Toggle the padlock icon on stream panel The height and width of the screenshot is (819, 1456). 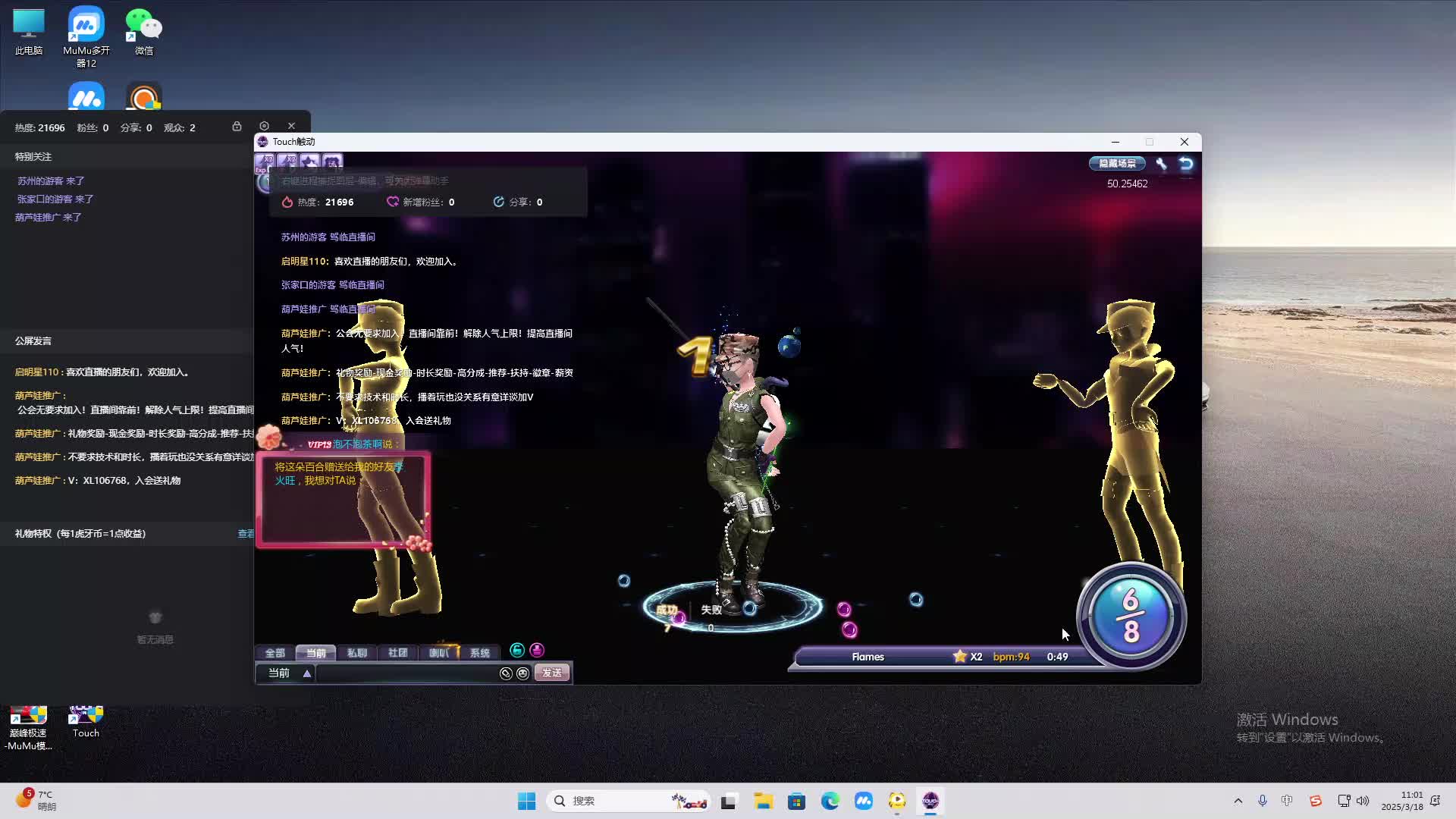click(237, 126)
